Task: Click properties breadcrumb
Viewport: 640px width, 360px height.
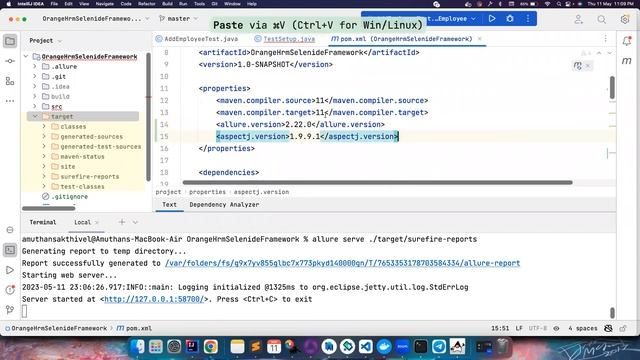Action: point(207,192)
